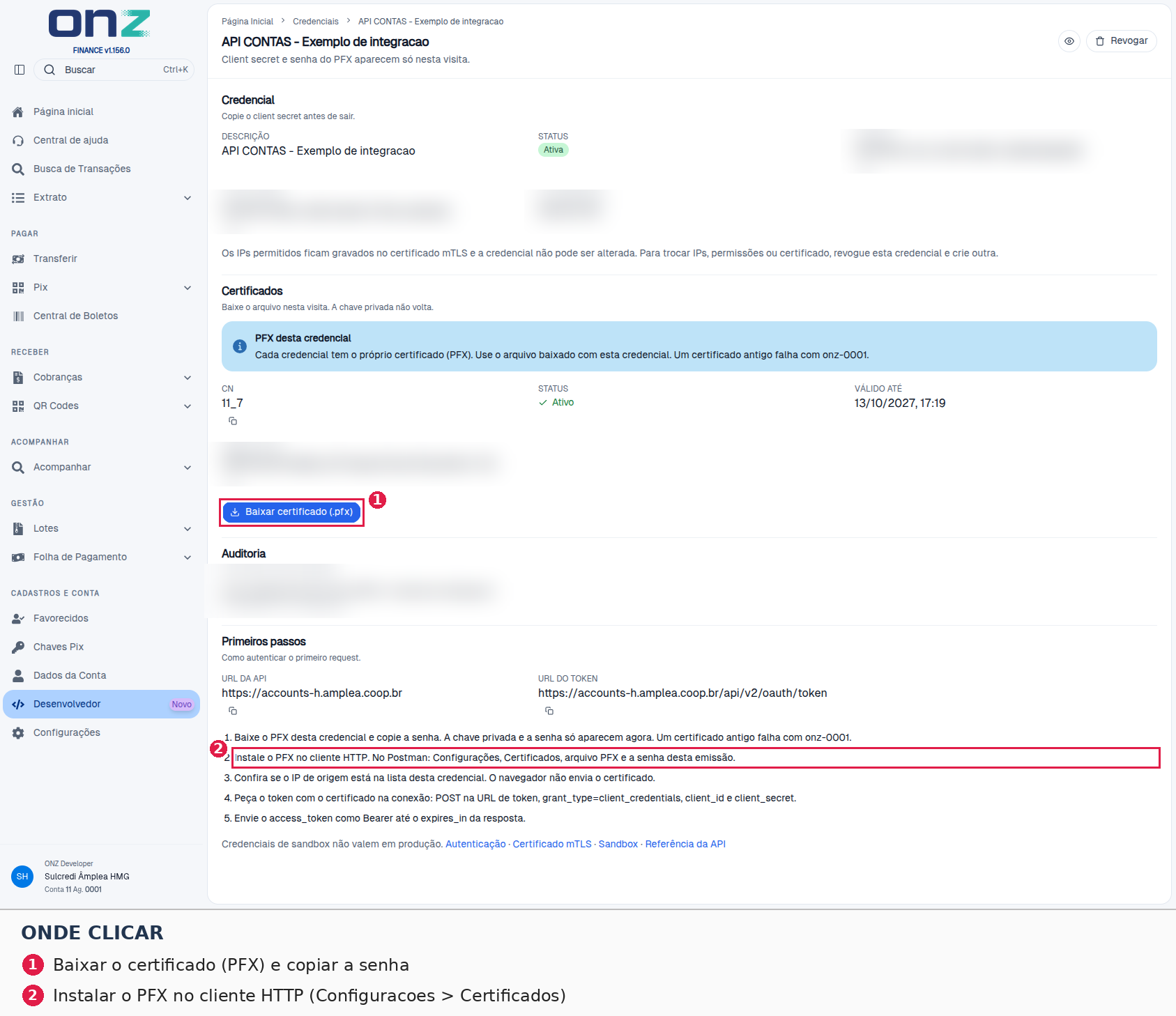Click the Buscar search field

[114, 70]
